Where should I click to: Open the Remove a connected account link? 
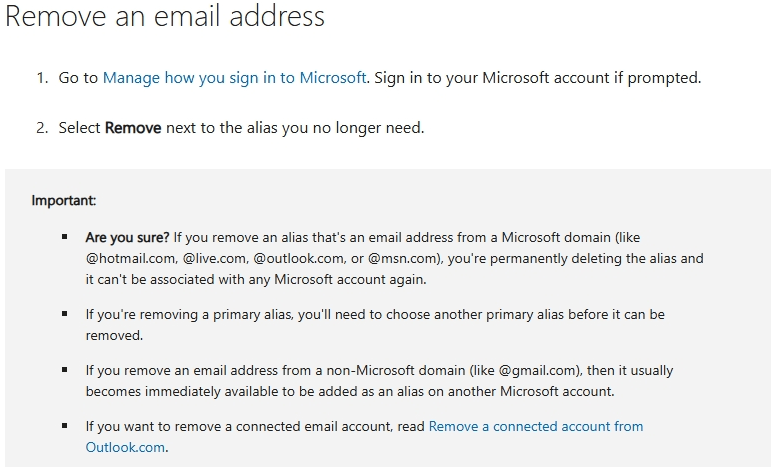pyautogui.click(x=535, y=426)
